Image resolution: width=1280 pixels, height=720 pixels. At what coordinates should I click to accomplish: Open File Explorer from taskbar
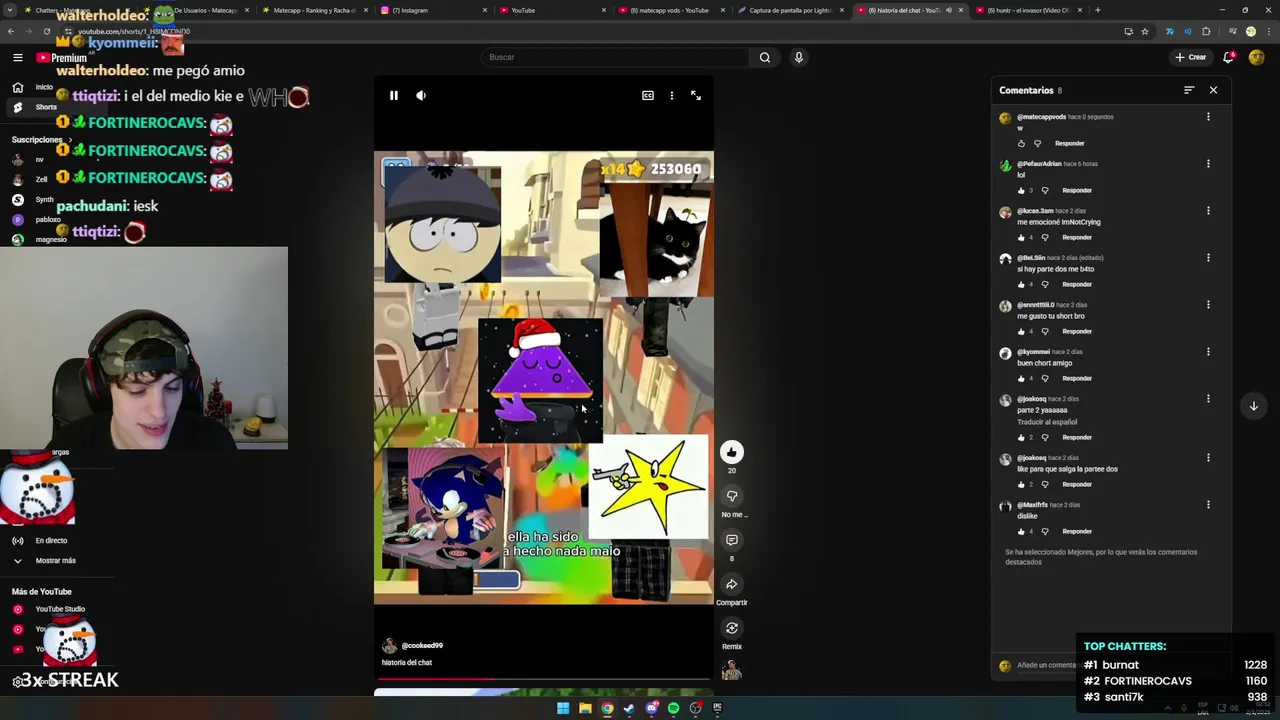click(x=585, y=708)
